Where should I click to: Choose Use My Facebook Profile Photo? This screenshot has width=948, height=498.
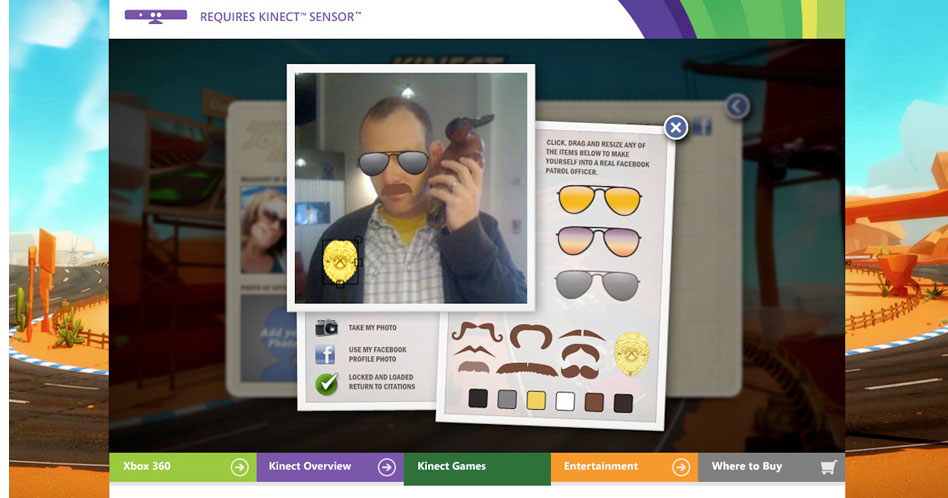point(377,354)
